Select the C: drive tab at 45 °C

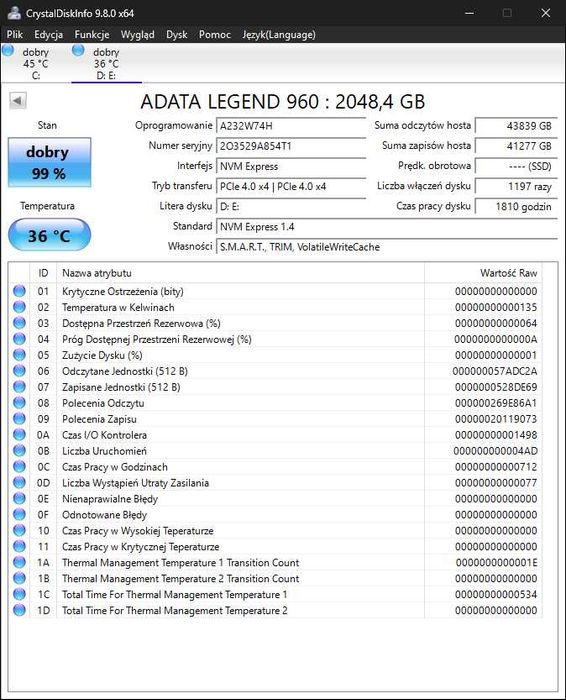click(36, 63)
